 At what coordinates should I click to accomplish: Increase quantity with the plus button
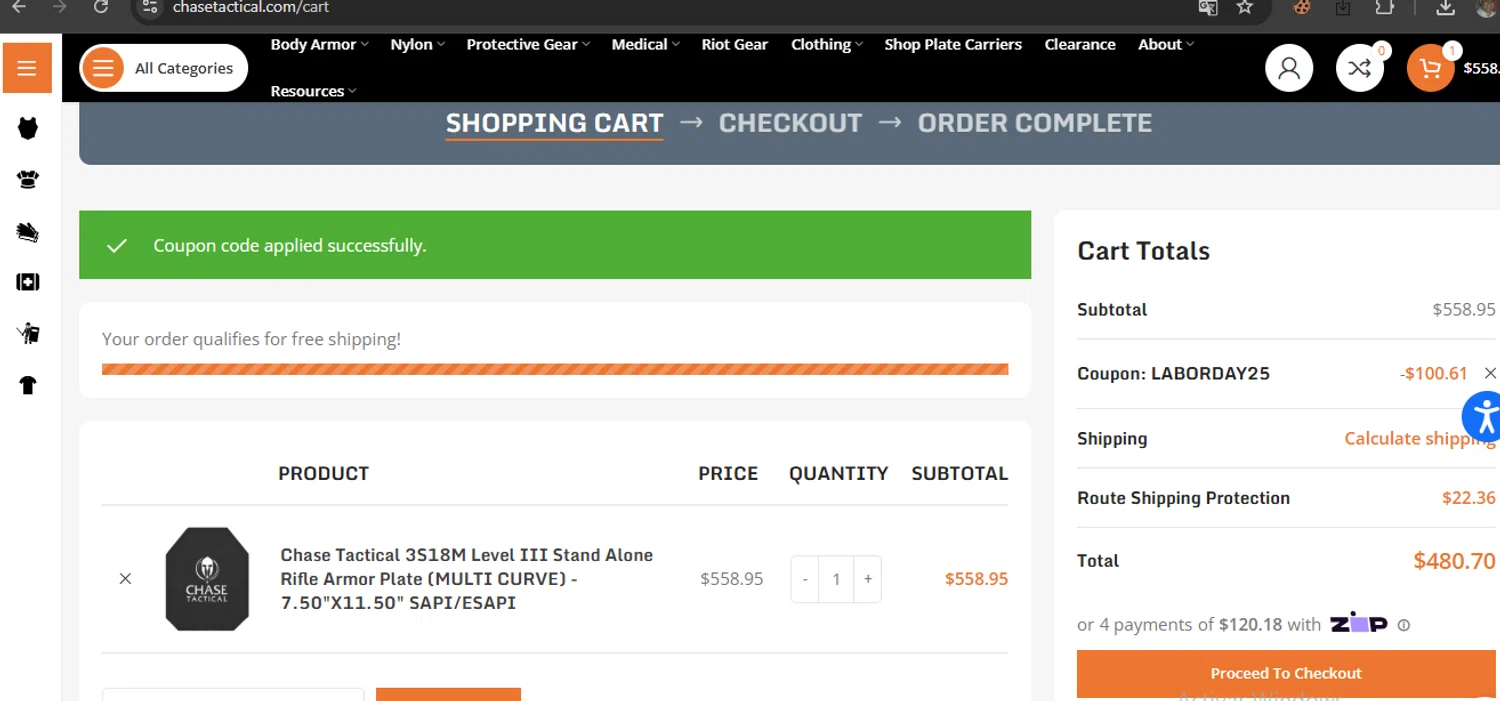867,579
